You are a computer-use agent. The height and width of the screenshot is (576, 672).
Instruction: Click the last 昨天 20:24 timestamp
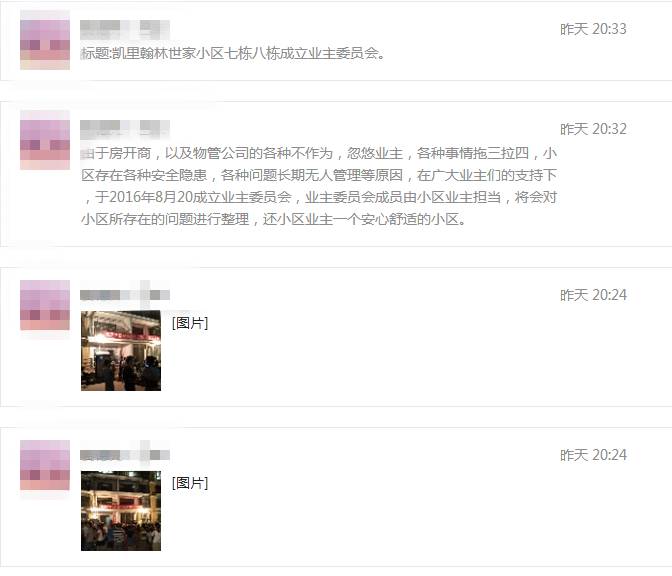[593, 455]
